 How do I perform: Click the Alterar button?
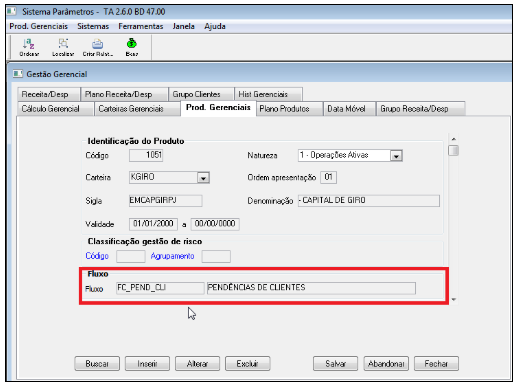(197, 364)
